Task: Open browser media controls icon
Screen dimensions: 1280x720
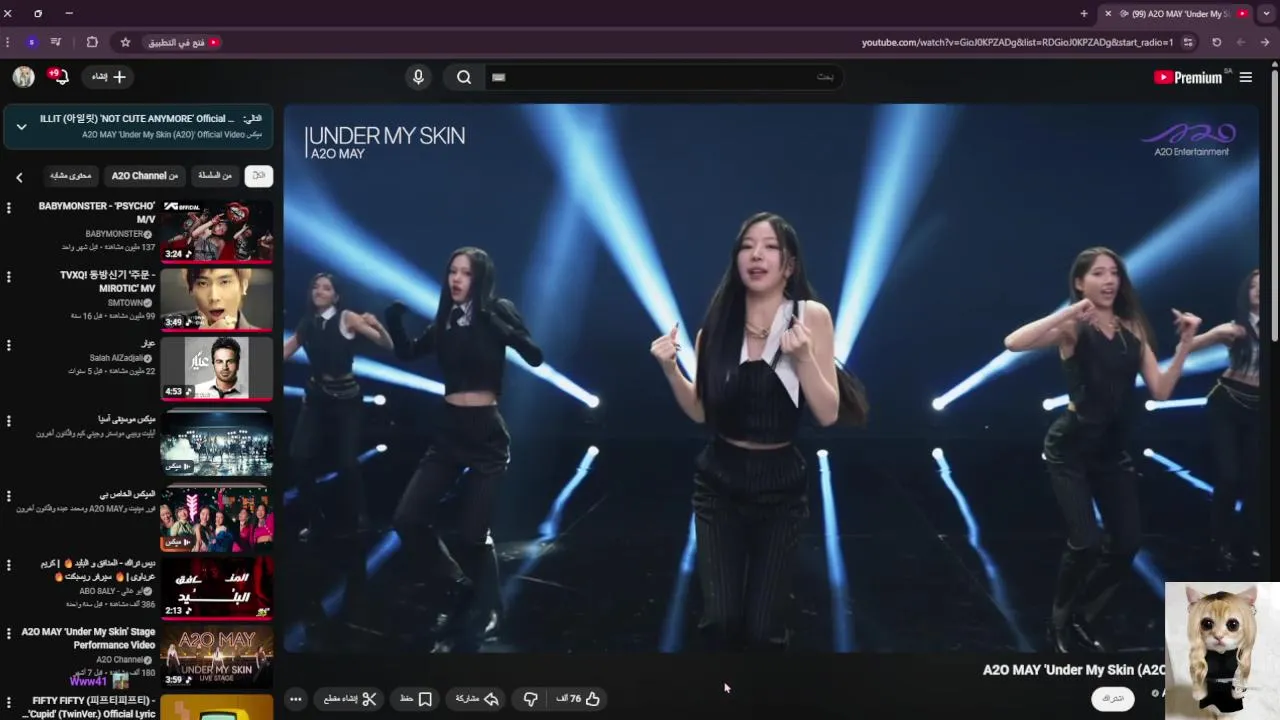Action: point(56,42)
